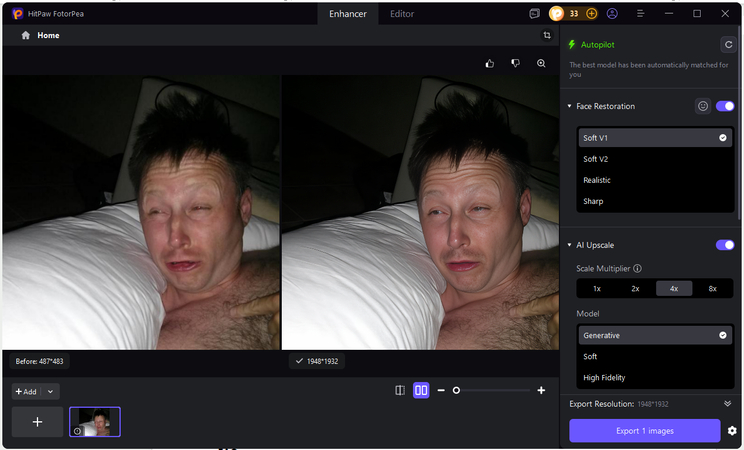
Task: Click the Export 1 images button
Action: (645, 431)
